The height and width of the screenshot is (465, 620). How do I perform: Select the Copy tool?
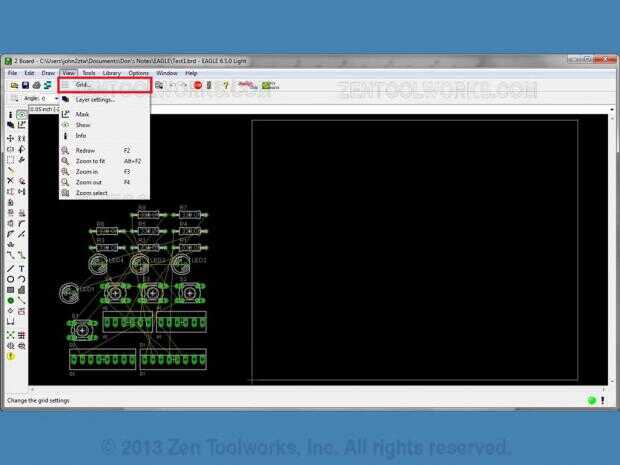point(21,138)
